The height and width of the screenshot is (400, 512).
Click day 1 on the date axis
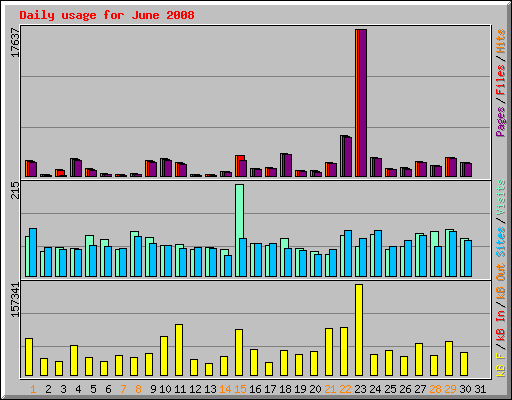click(x=33, y=389)
